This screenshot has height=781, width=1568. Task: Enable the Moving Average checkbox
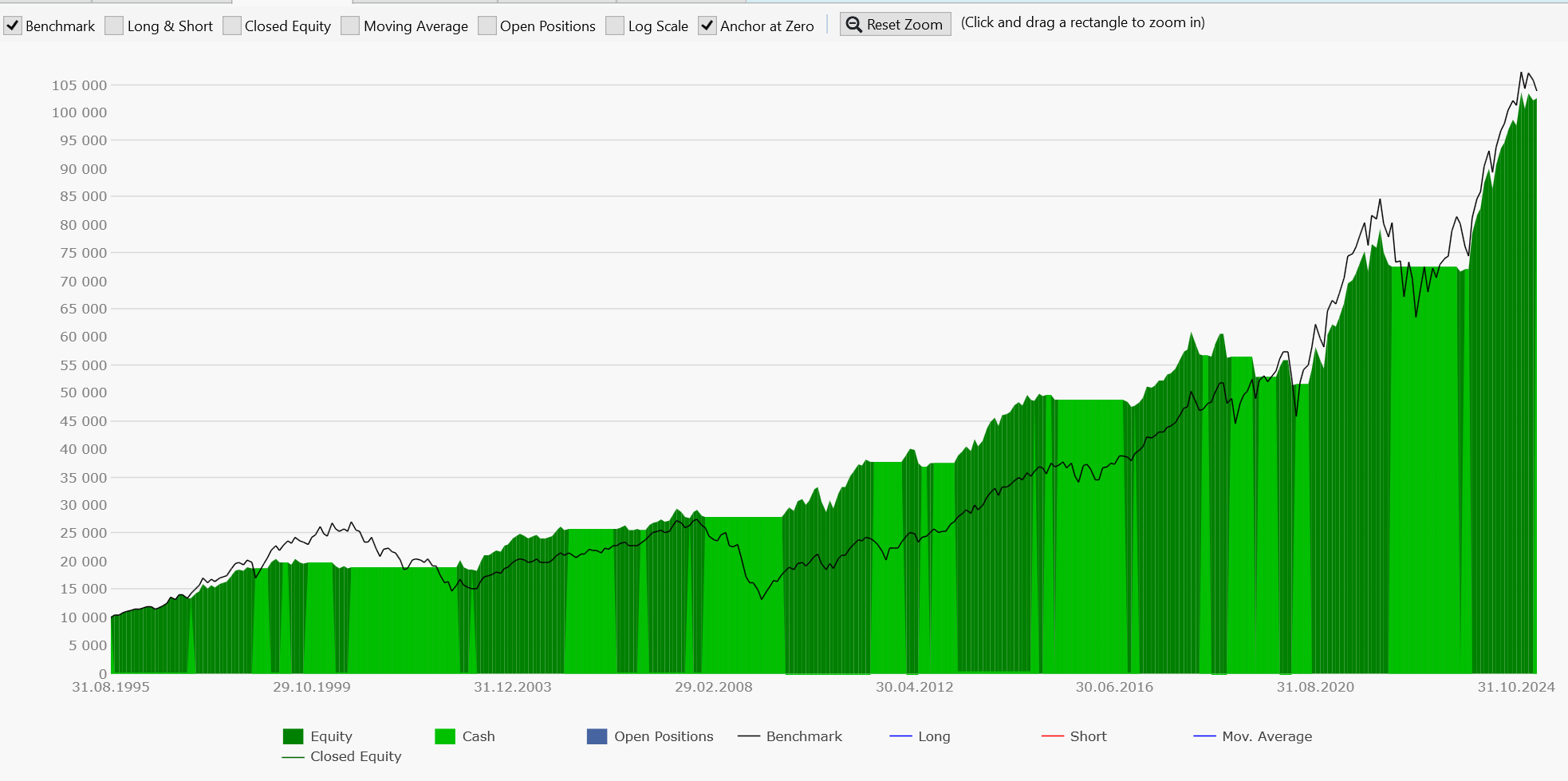pos(350,26)
